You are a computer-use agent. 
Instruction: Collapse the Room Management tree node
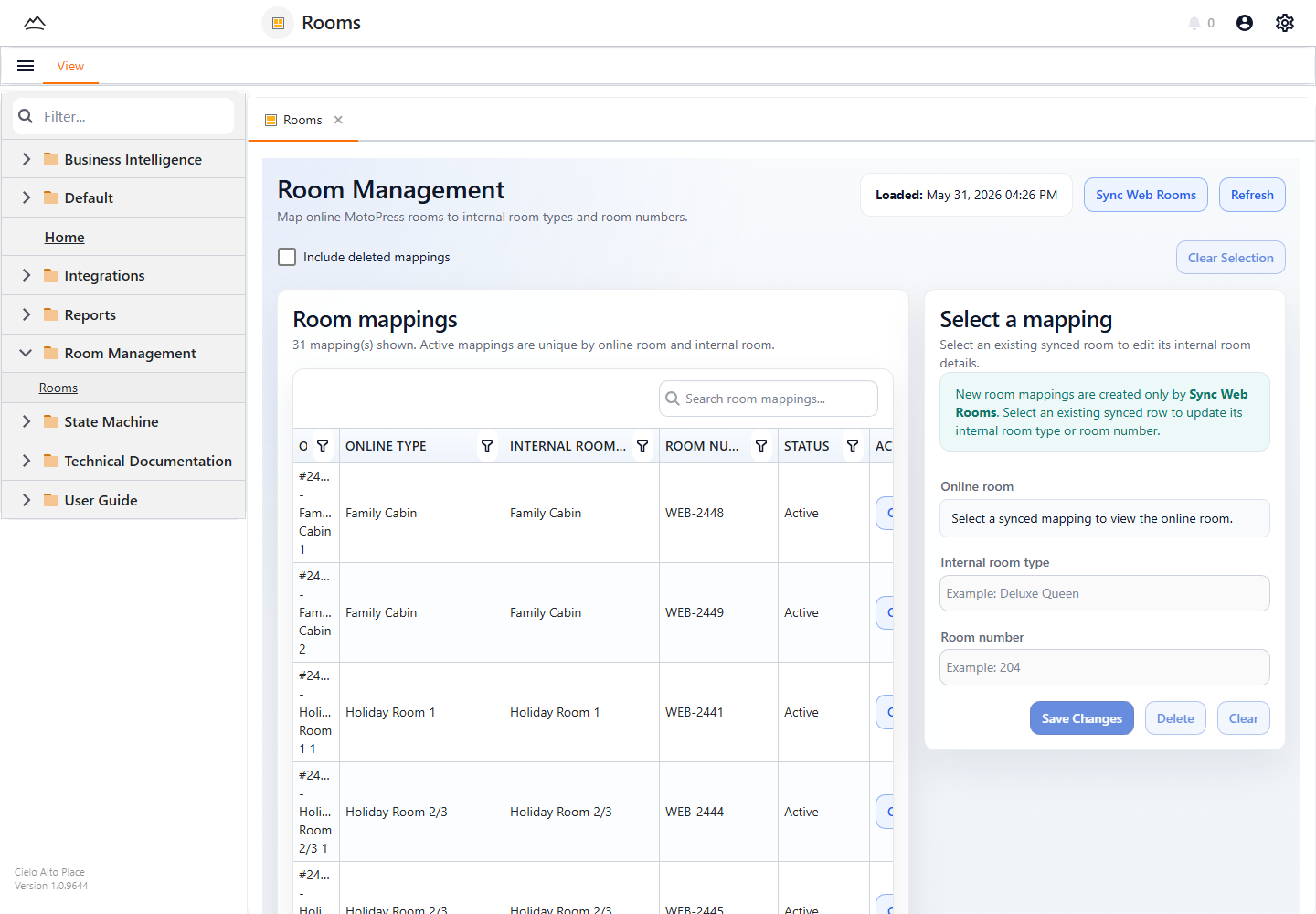[x=26, y=353]
